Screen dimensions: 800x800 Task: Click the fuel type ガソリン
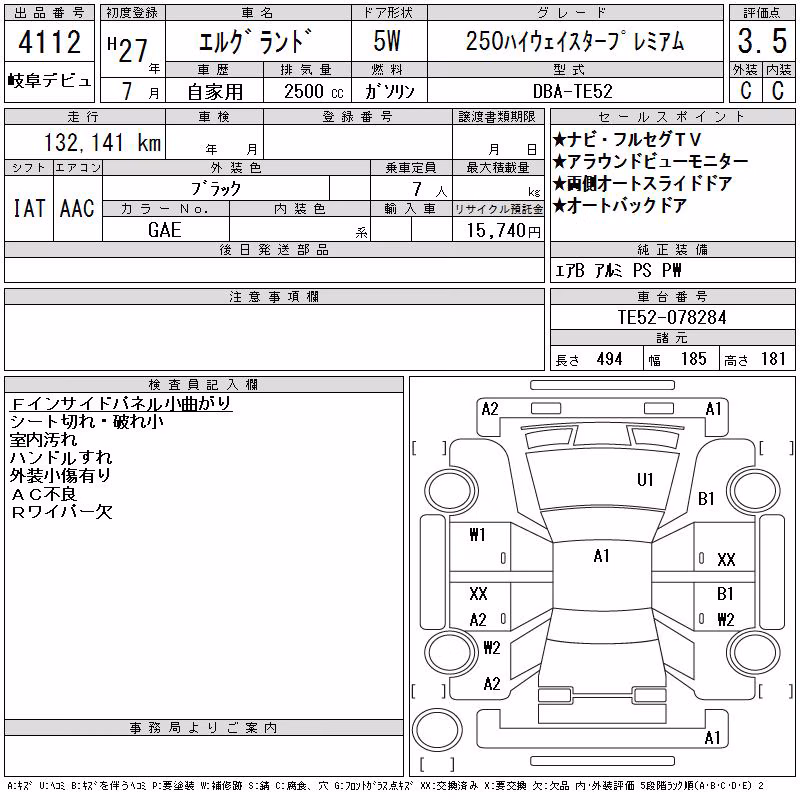390,91
